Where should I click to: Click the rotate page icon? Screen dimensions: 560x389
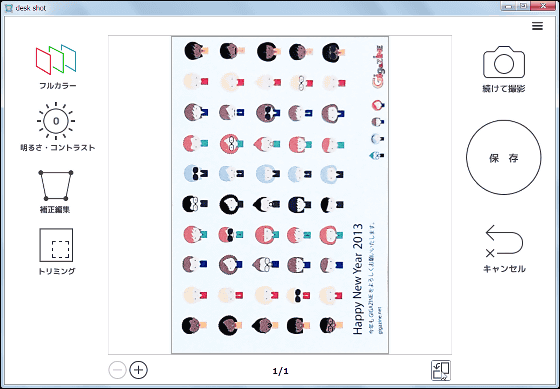(x=441, y=370)
